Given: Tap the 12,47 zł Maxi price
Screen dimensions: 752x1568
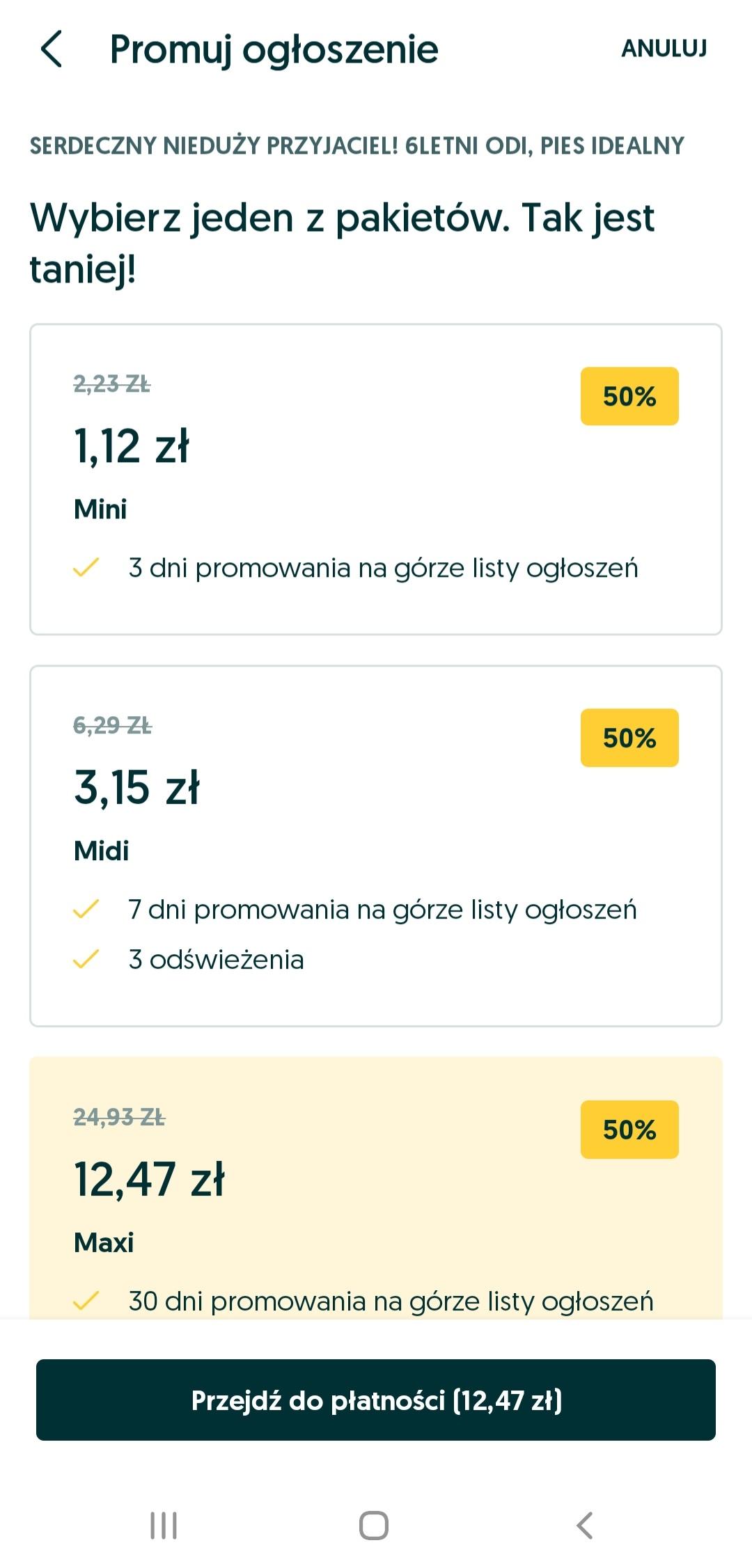Looking at the screenshot, I should tap(149, 1180).
